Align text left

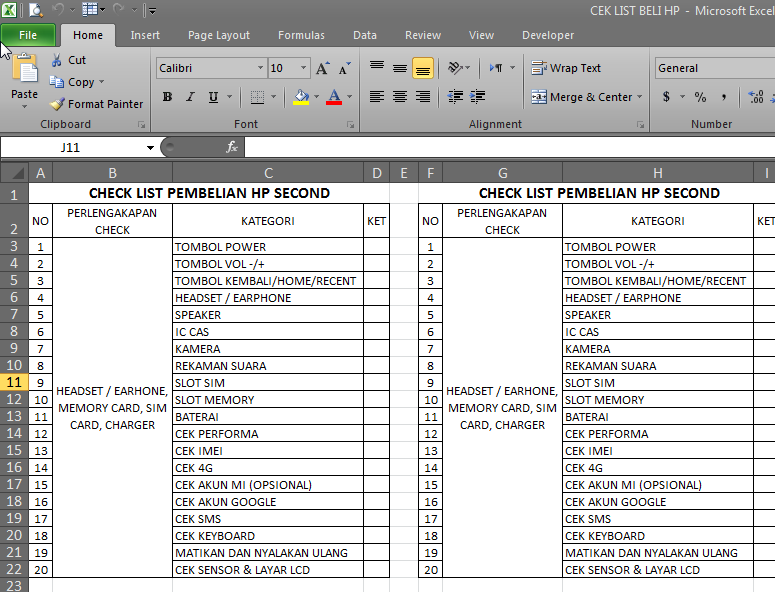point(377,96)
